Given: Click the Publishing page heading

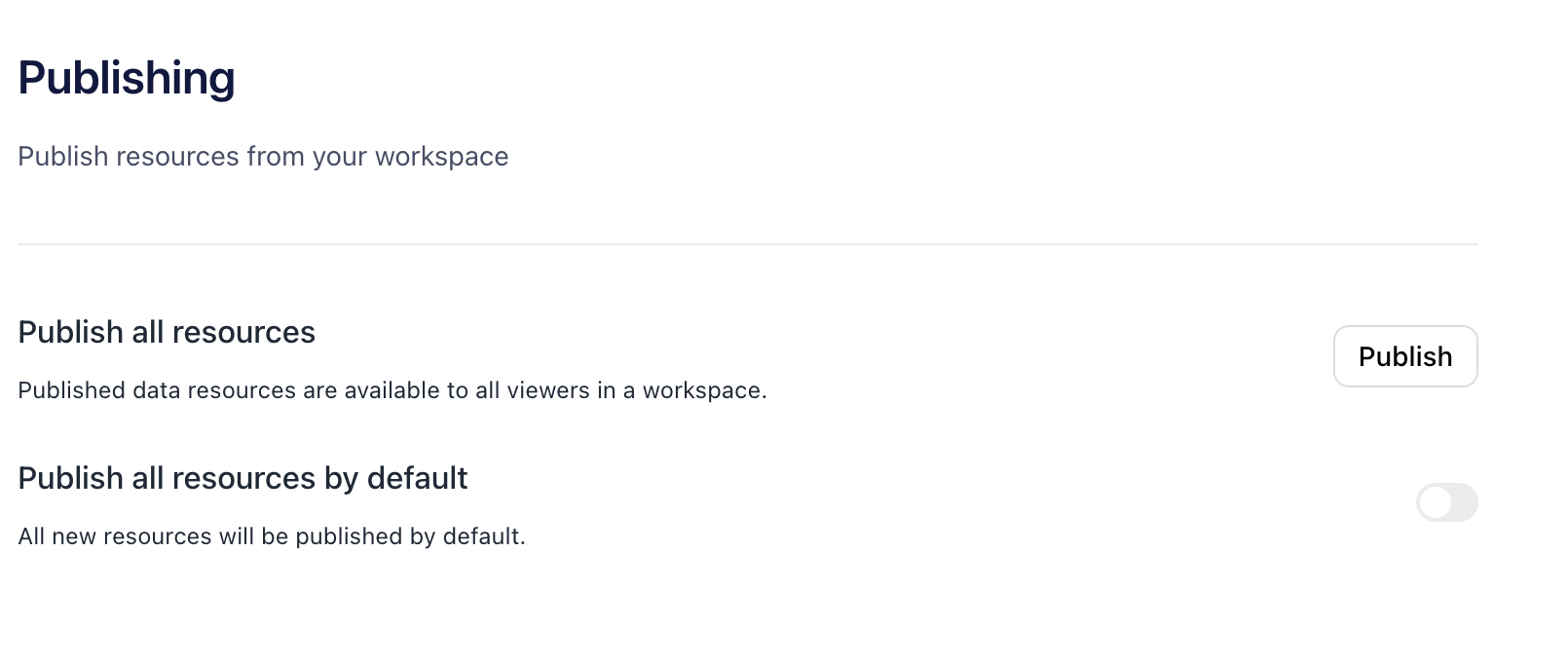Looking at the screenshot, I should point(127,78).
